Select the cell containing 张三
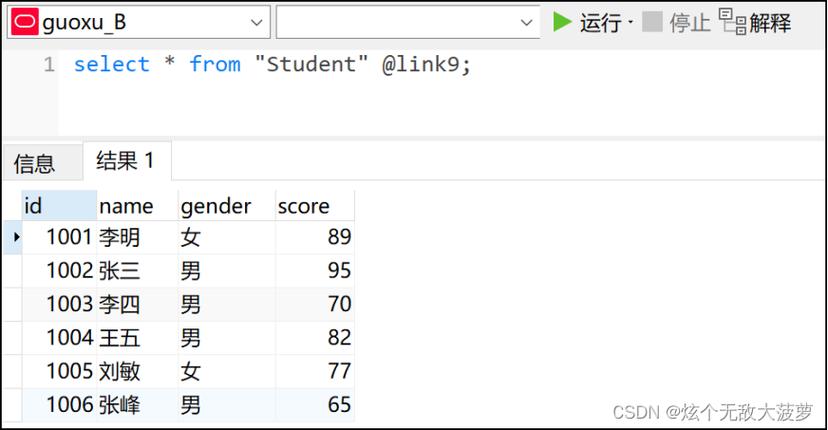The width and height of the screenshot is (828, 430). pyautogui.click(x=120, y=270)
